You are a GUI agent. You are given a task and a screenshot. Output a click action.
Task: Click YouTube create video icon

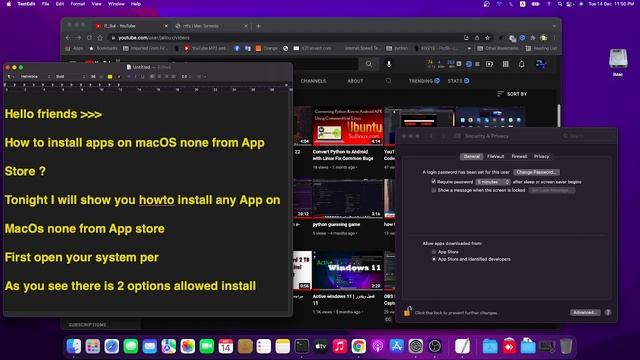point(489,64)
